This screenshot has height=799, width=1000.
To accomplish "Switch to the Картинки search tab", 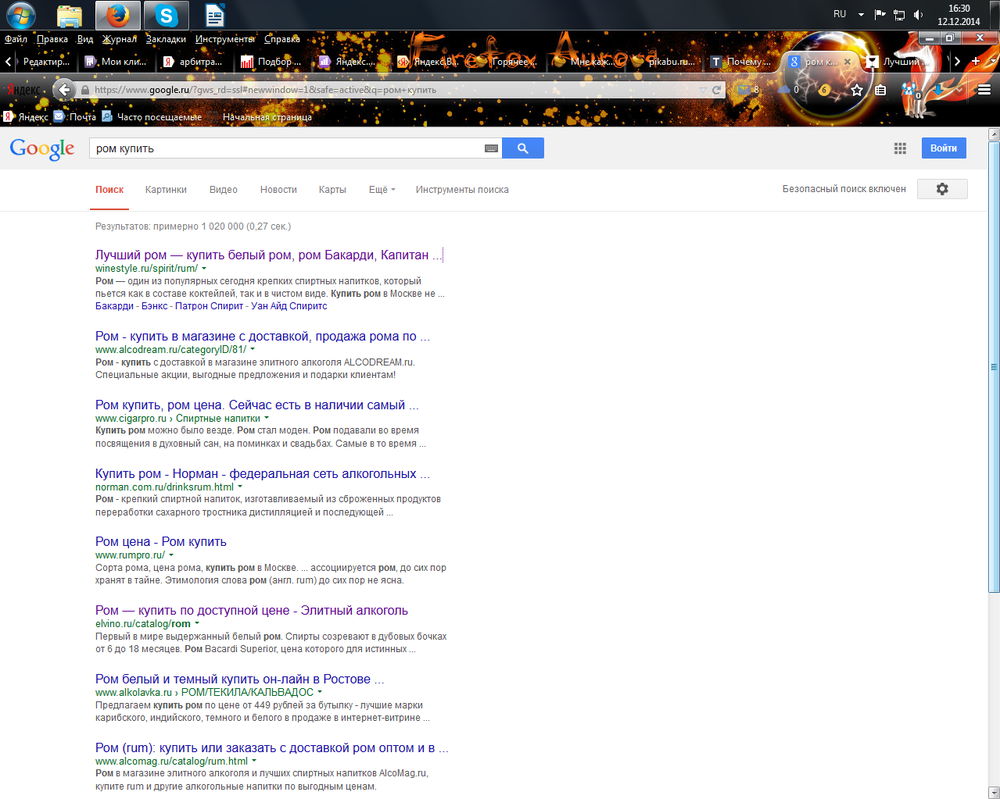I will [x=166, y=189].
